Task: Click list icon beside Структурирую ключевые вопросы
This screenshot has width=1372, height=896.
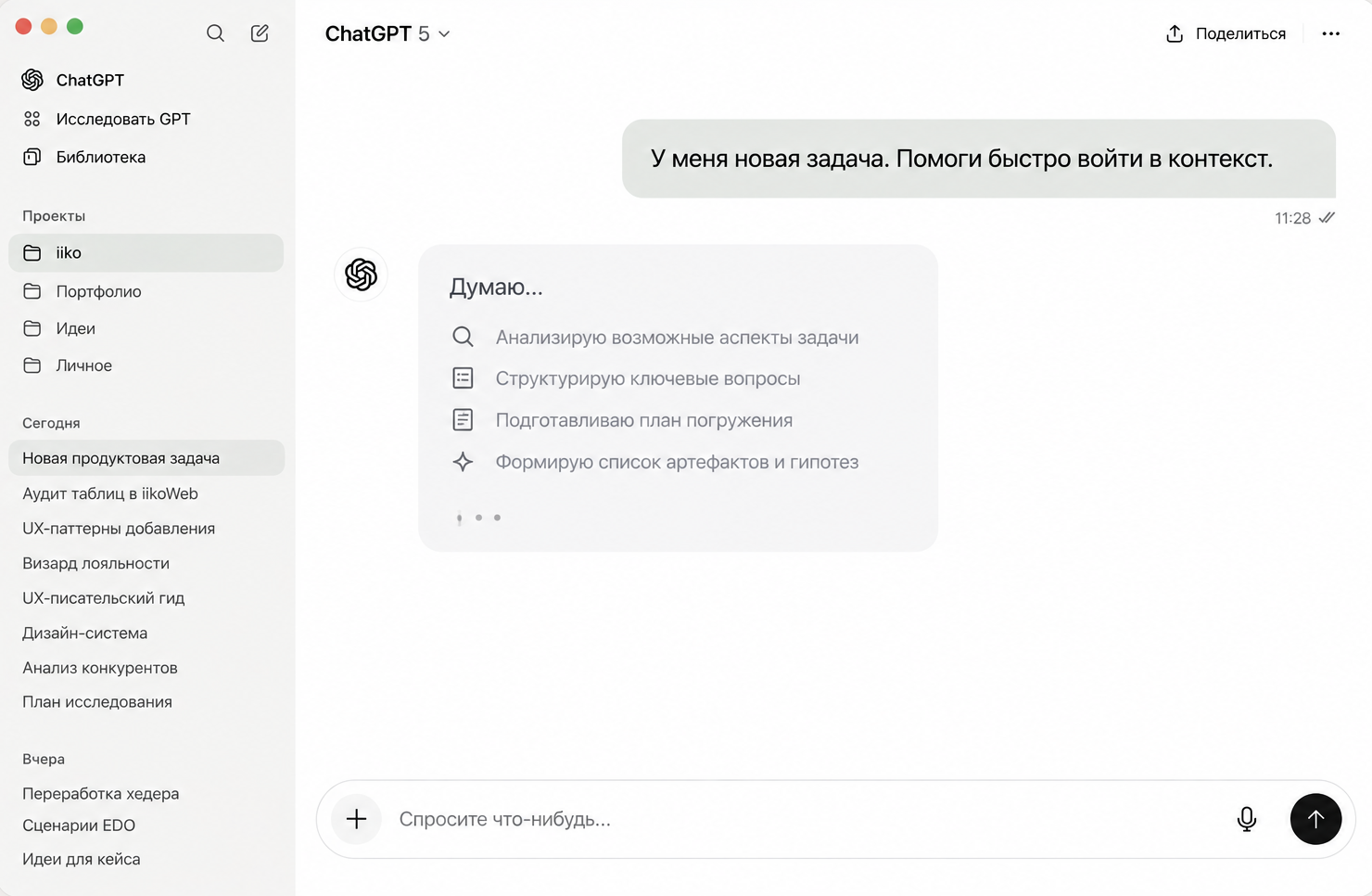Action: pos(463,378)
